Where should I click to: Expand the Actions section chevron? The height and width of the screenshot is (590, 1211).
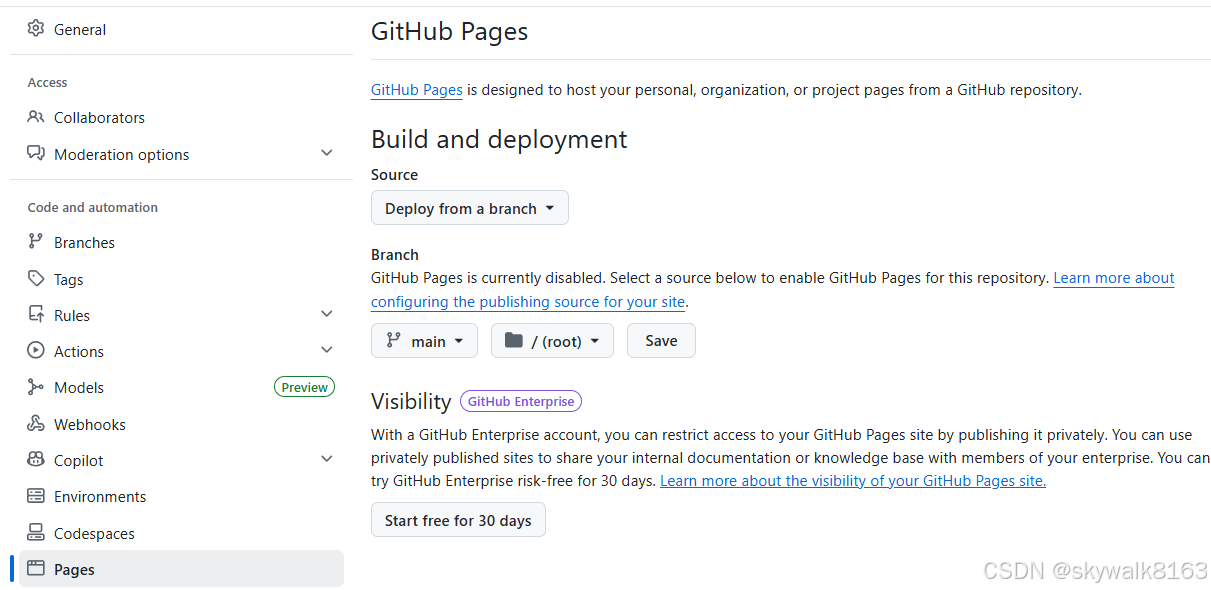pyautogui.click(x=326, y=350)
